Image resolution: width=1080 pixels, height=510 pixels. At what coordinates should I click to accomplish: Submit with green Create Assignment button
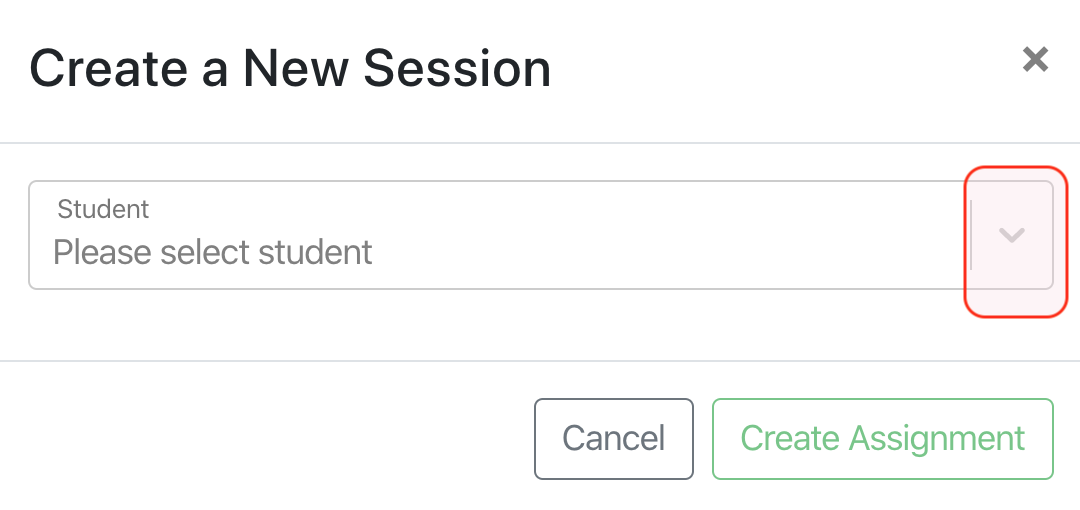point(882,439)
